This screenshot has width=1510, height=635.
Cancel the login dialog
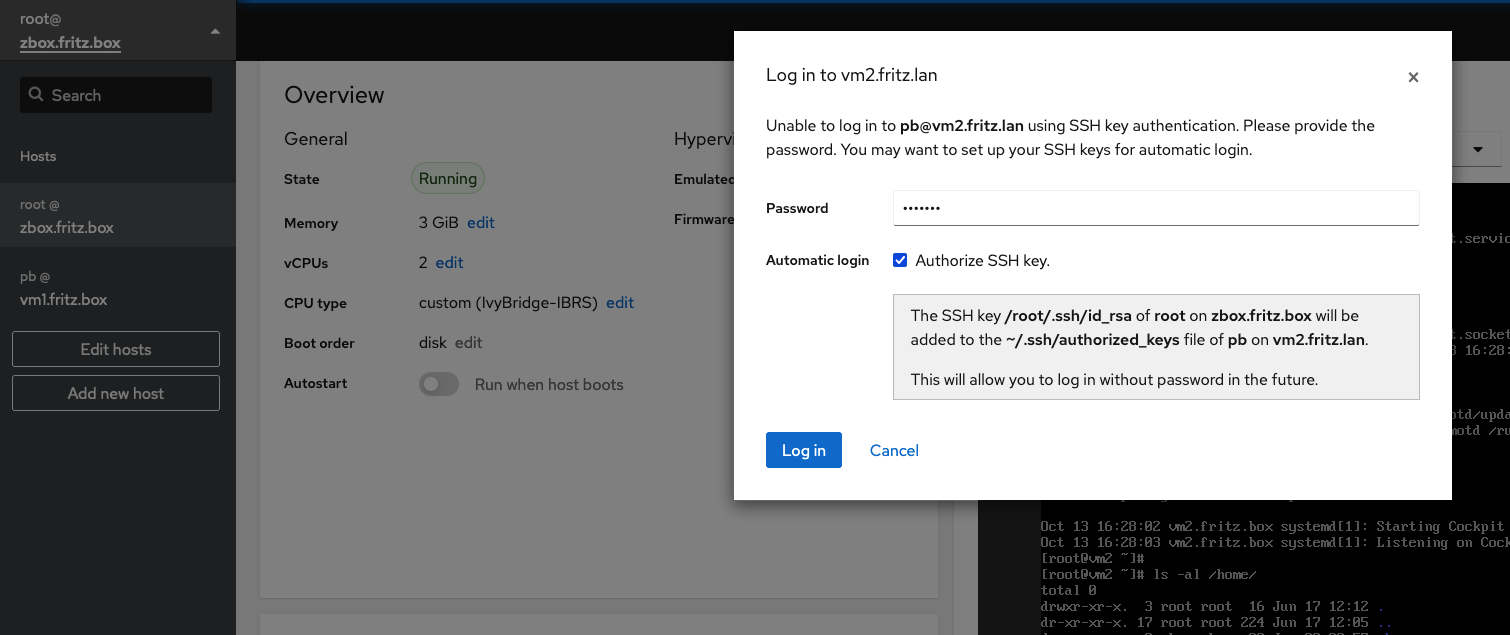[894, 450]
